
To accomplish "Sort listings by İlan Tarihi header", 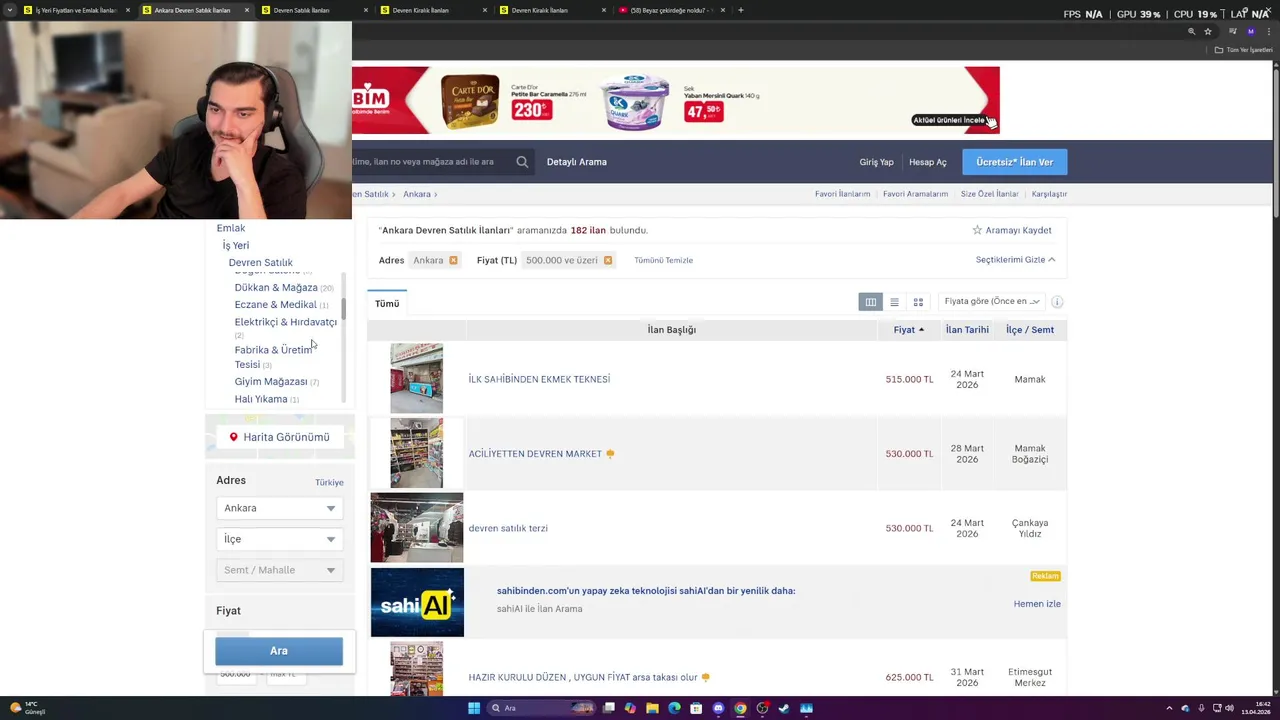I will (x=967, y=330).
